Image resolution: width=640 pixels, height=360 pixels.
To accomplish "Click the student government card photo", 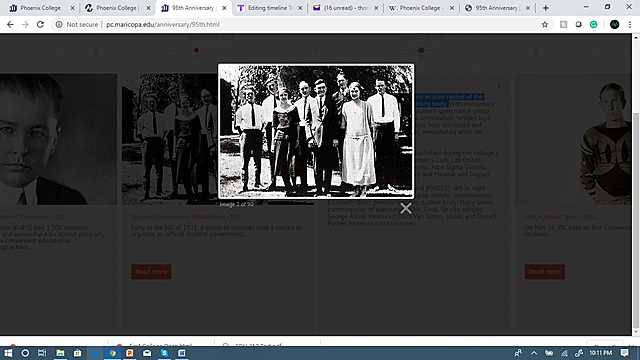I will click(170, 139).
